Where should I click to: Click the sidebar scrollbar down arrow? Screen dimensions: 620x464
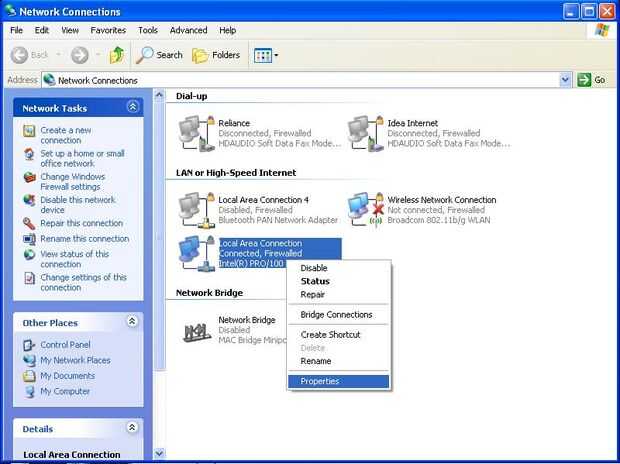[x=159, y=453]
